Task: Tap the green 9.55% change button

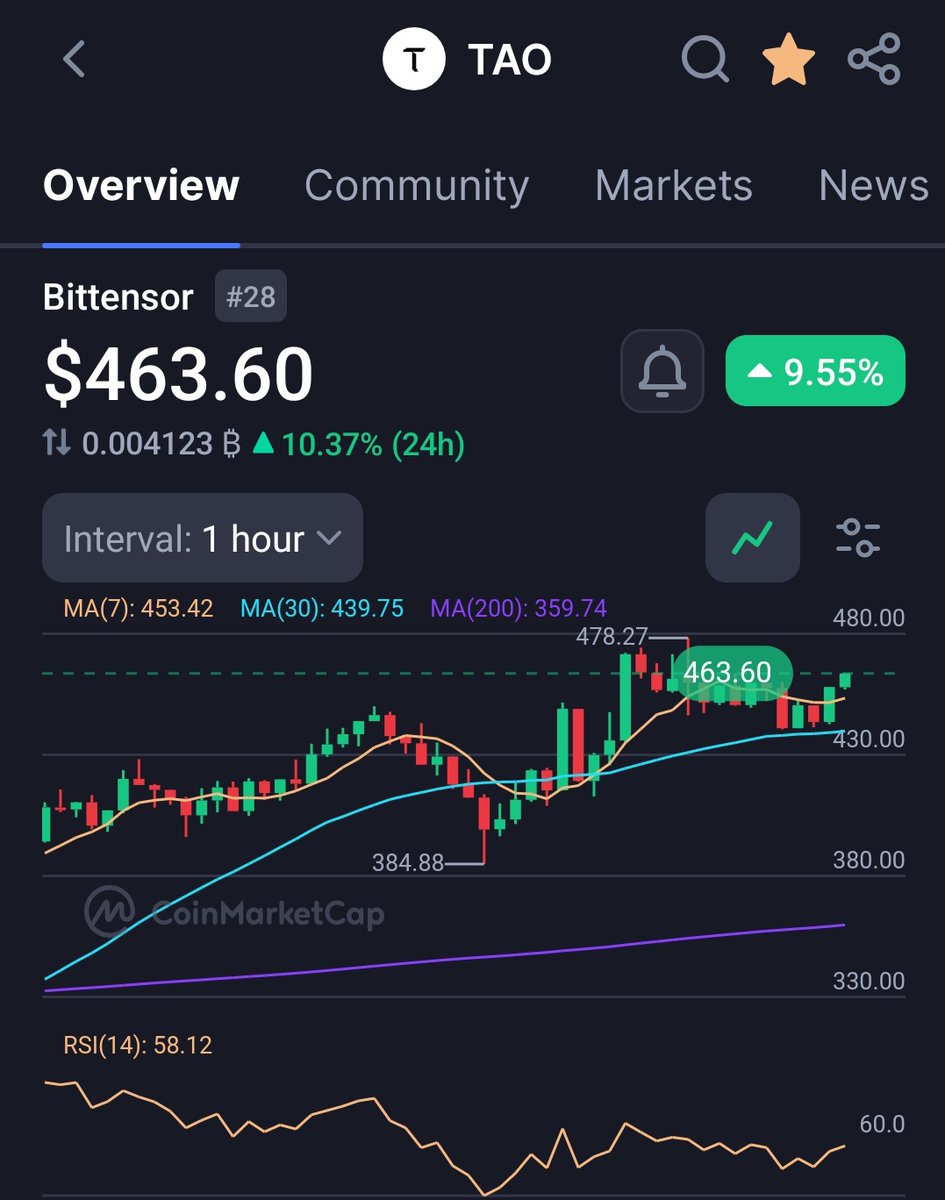Action: (x=816, y=371)
